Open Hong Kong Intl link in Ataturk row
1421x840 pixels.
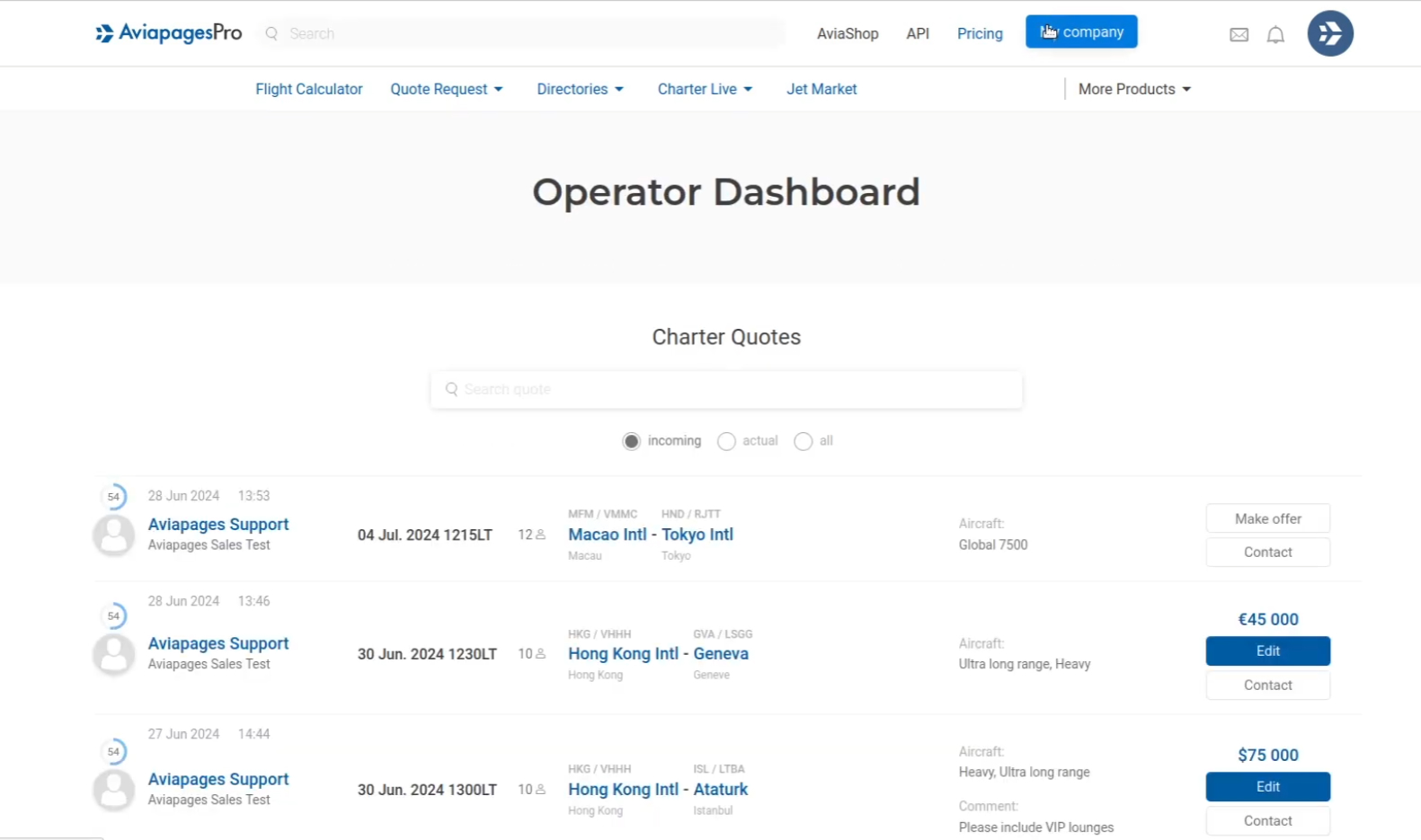[x=623, y=790]
